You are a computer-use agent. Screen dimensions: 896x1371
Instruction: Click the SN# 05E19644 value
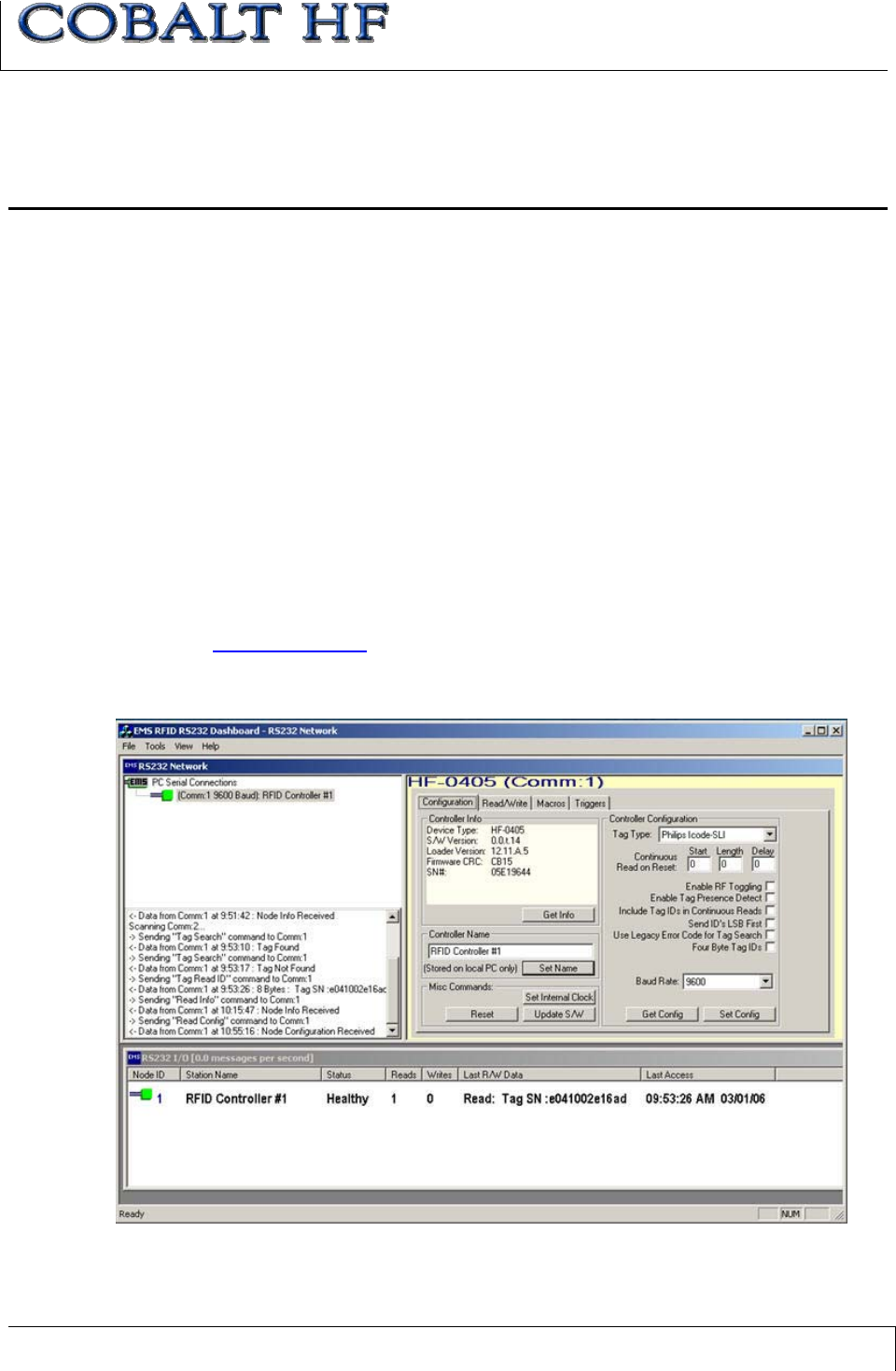click(x=511, y=873)
